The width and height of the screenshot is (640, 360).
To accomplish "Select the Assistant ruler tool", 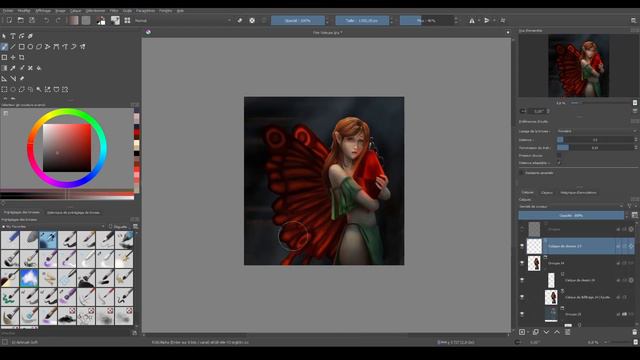I will pos(4,78).
